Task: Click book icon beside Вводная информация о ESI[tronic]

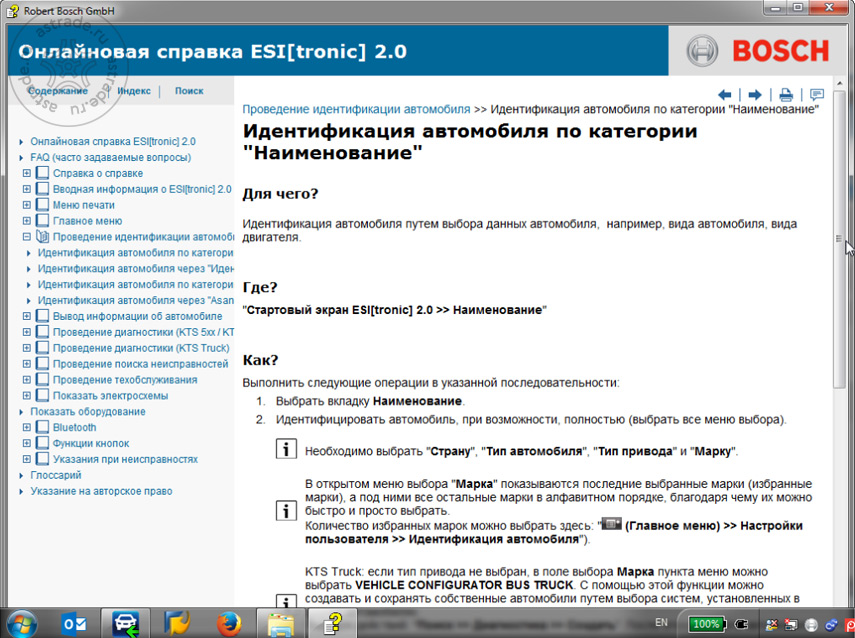Action: [42, 189]
